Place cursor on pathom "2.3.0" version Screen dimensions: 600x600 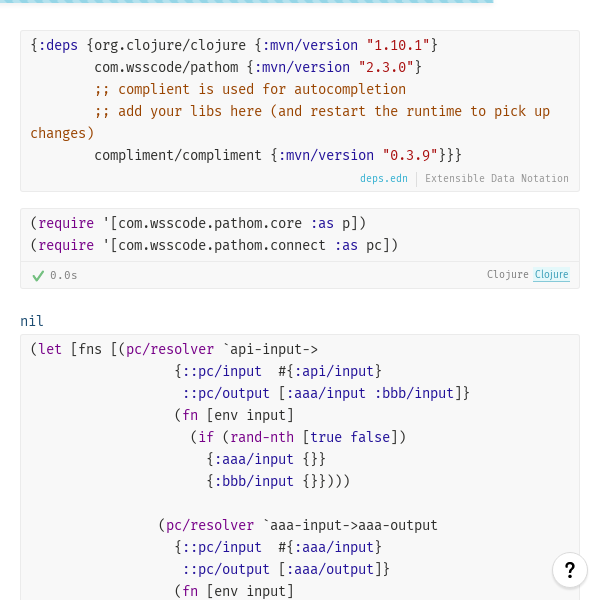point(386,67)
